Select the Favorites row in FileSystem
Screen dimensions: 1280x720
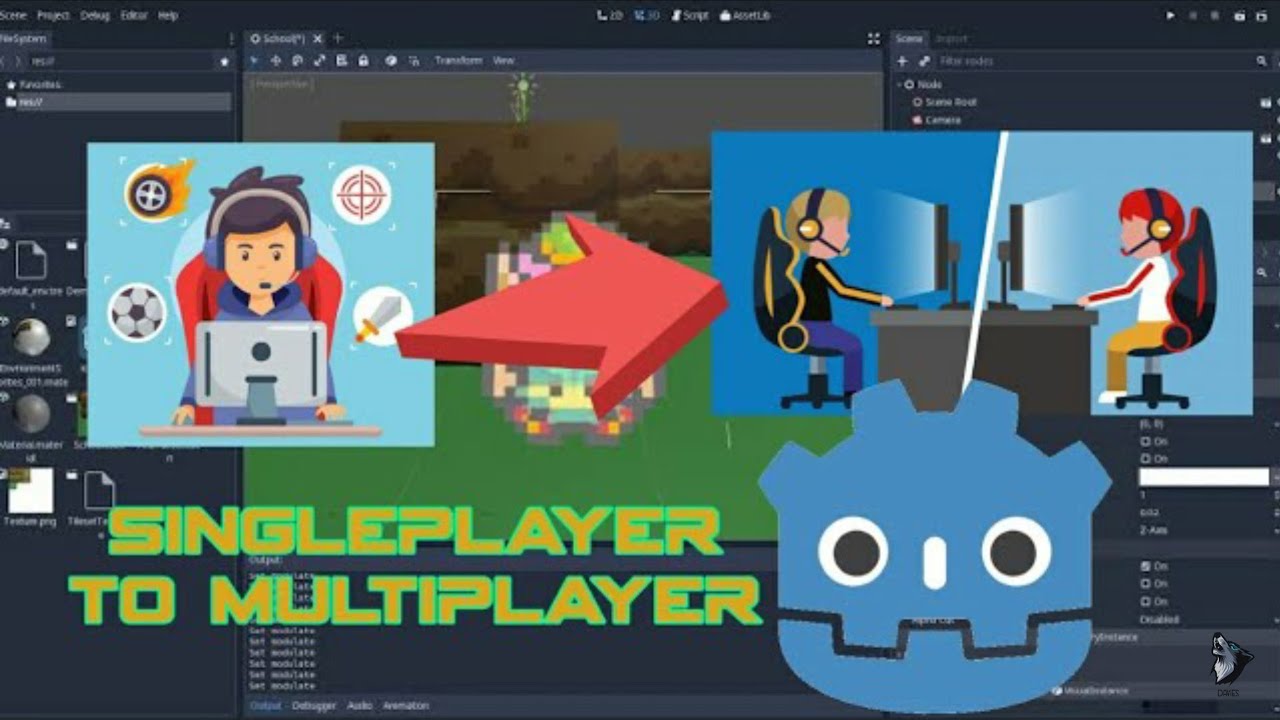(x=34, y=85)
